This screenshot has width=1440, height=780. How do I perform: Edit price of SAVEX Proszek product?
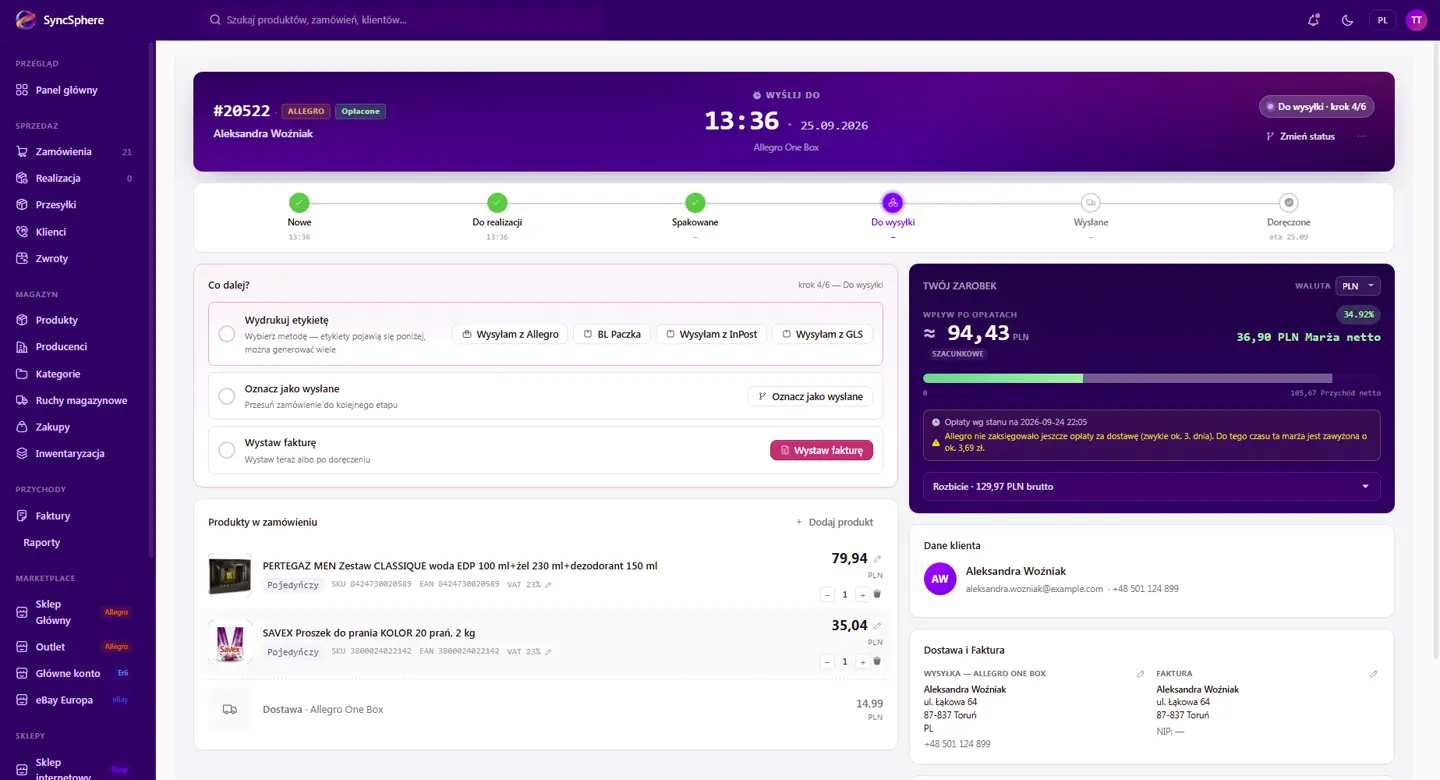tap(878, 626)
